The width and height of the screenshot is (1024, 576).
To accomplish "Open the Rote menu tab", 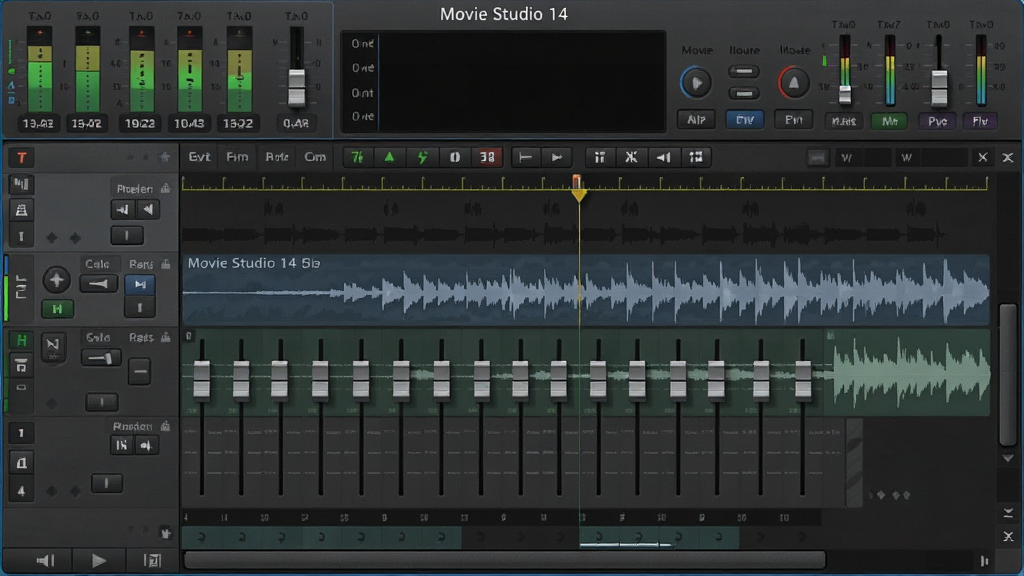I will click(x=277, y=157).
